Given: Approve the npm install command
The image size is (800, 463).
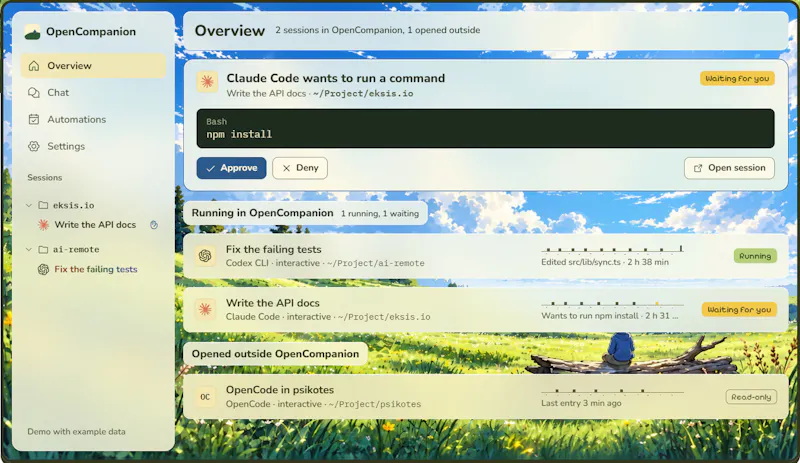Looking at the screenshot, I should coord(231,168).
